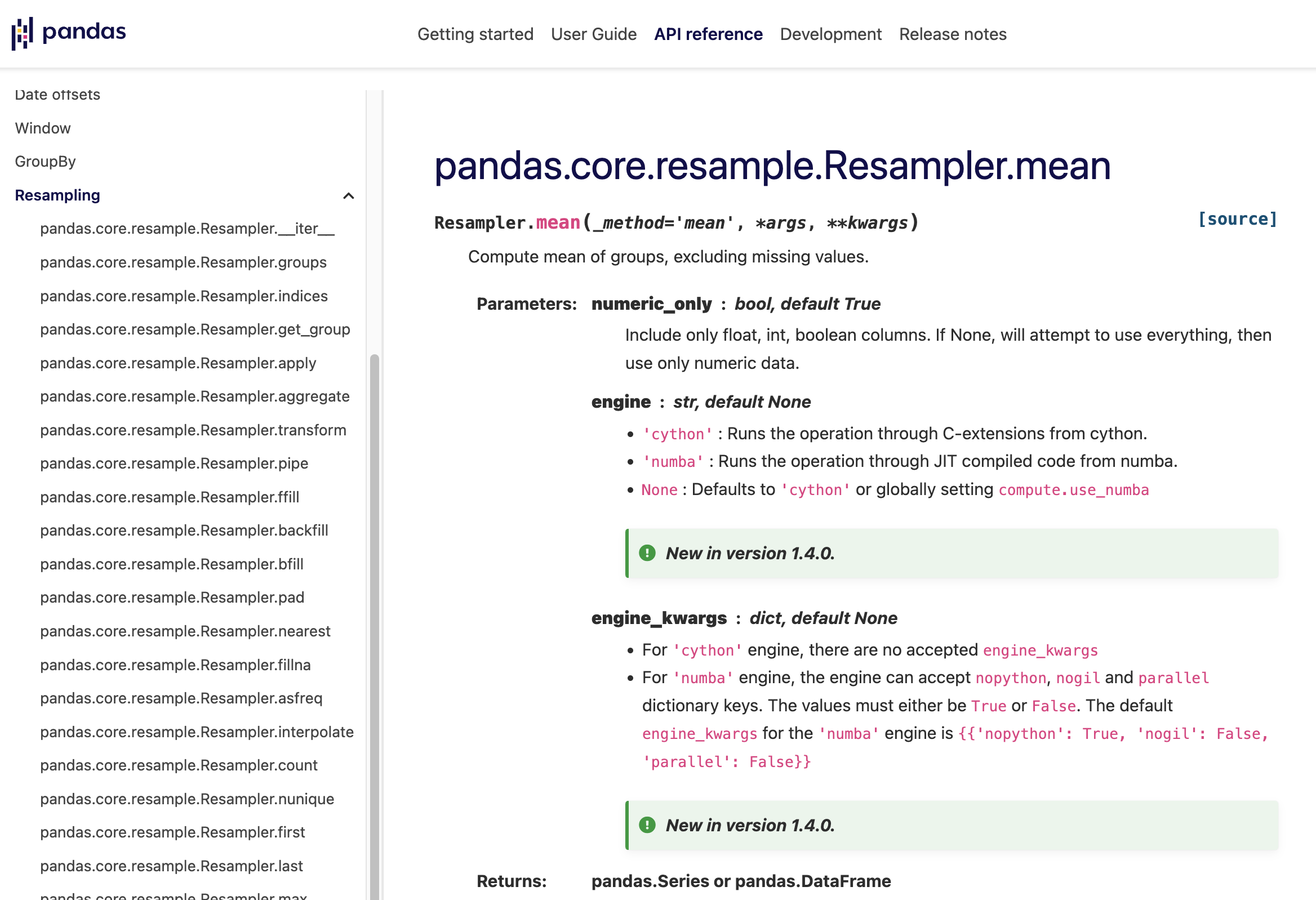Click the Resampler.mean method signature
This screenshot has width=1316, height=900.
(676, 222)
